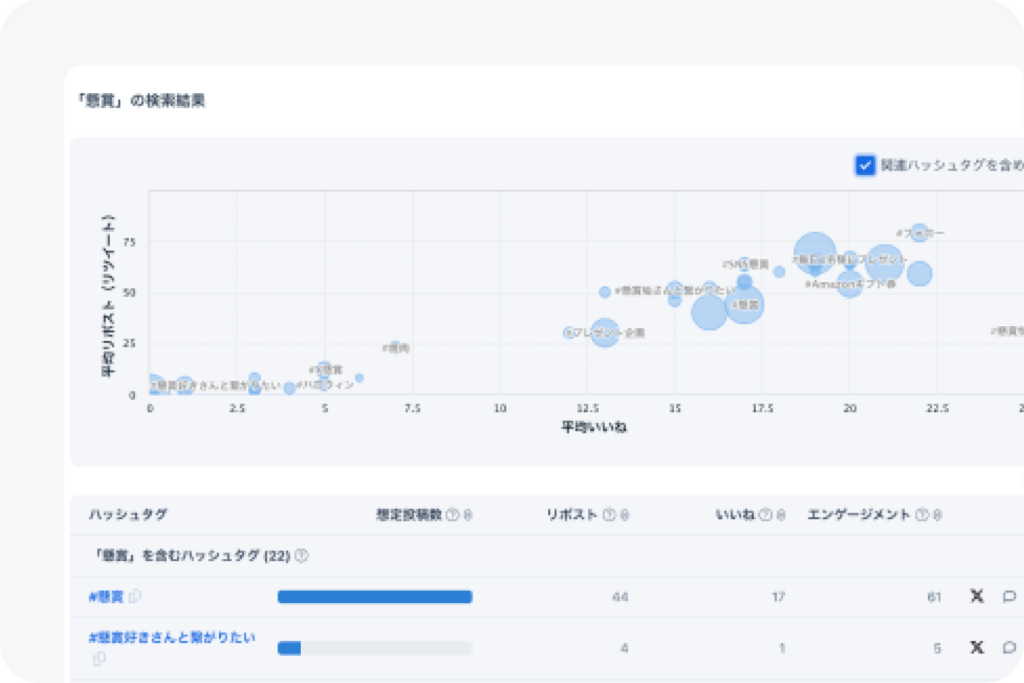The width and height of the screenshot is (1024, 683).
Task: Click the #Amazonギフト券 bubble in the chart
Action: [849, 283]
